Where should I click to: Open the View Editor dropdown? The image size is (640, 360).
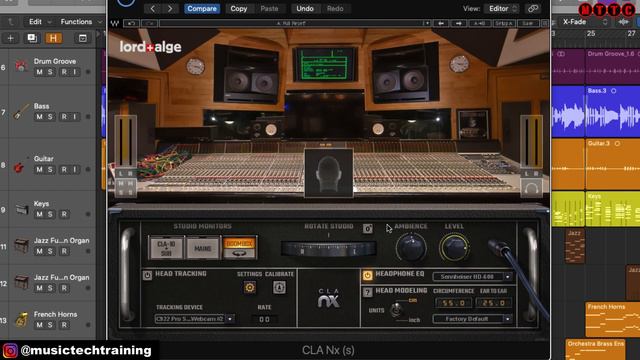pyautogui.click(x=502, y=9)
